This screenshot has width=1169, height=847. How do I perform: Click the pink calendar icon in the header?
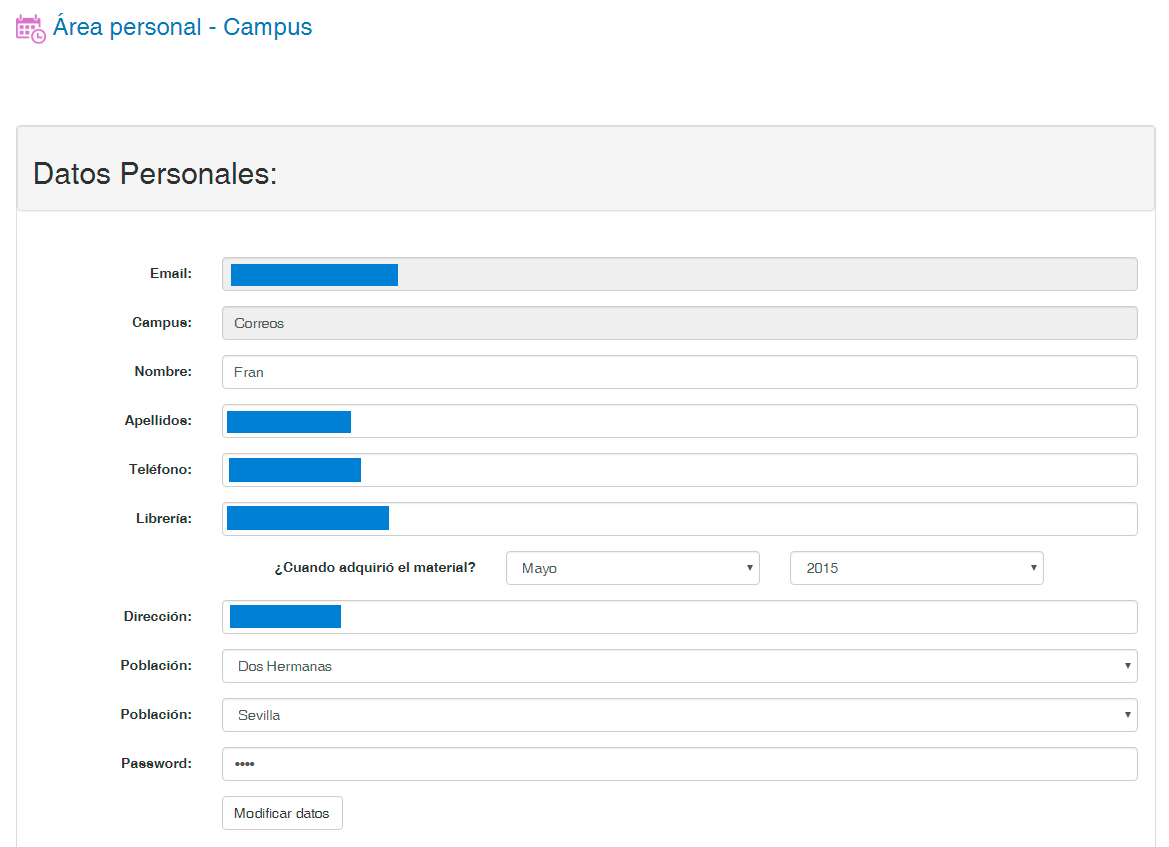click(31, 28)
